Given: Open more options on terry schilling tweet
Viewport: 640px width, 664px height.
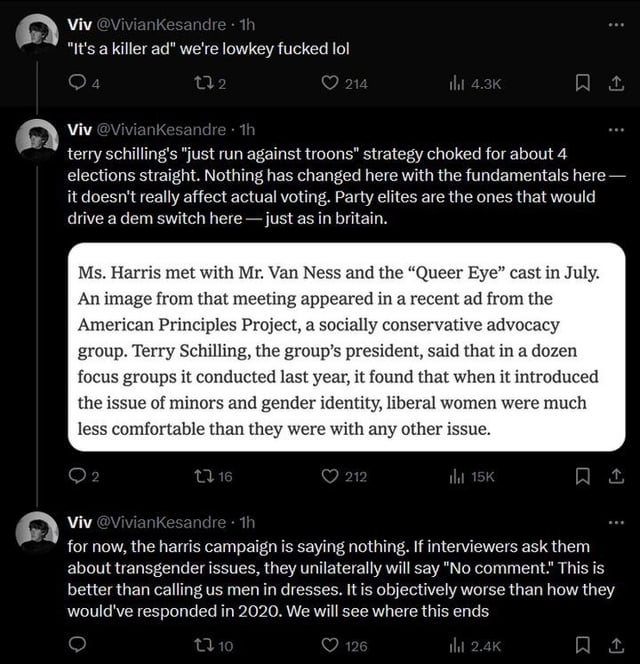Looking at the screenshot, I should tap(616, 130).
